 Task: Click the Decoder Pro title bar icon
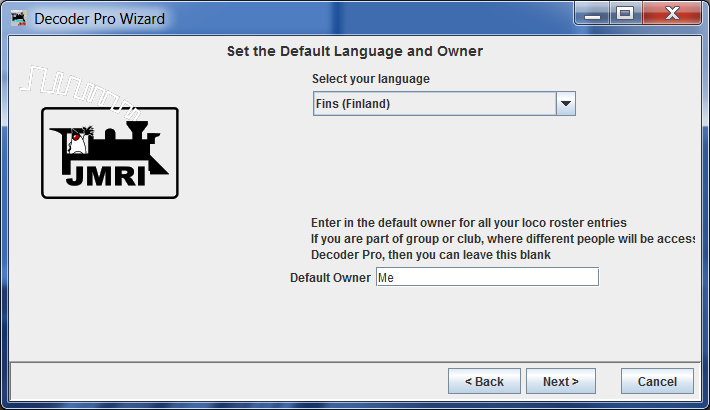click(19, 19)
